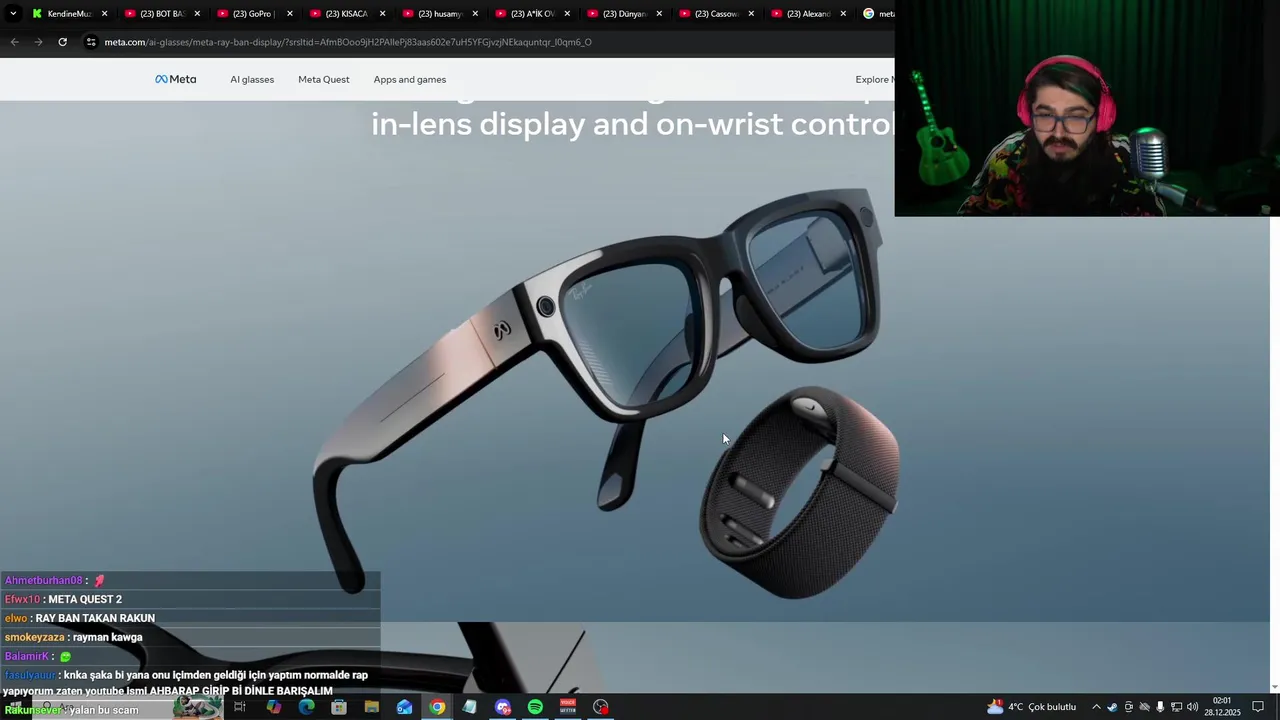
Task: Open the Discord icon in the taskbar
Action: pyautogui.click(x=503, y=707)
